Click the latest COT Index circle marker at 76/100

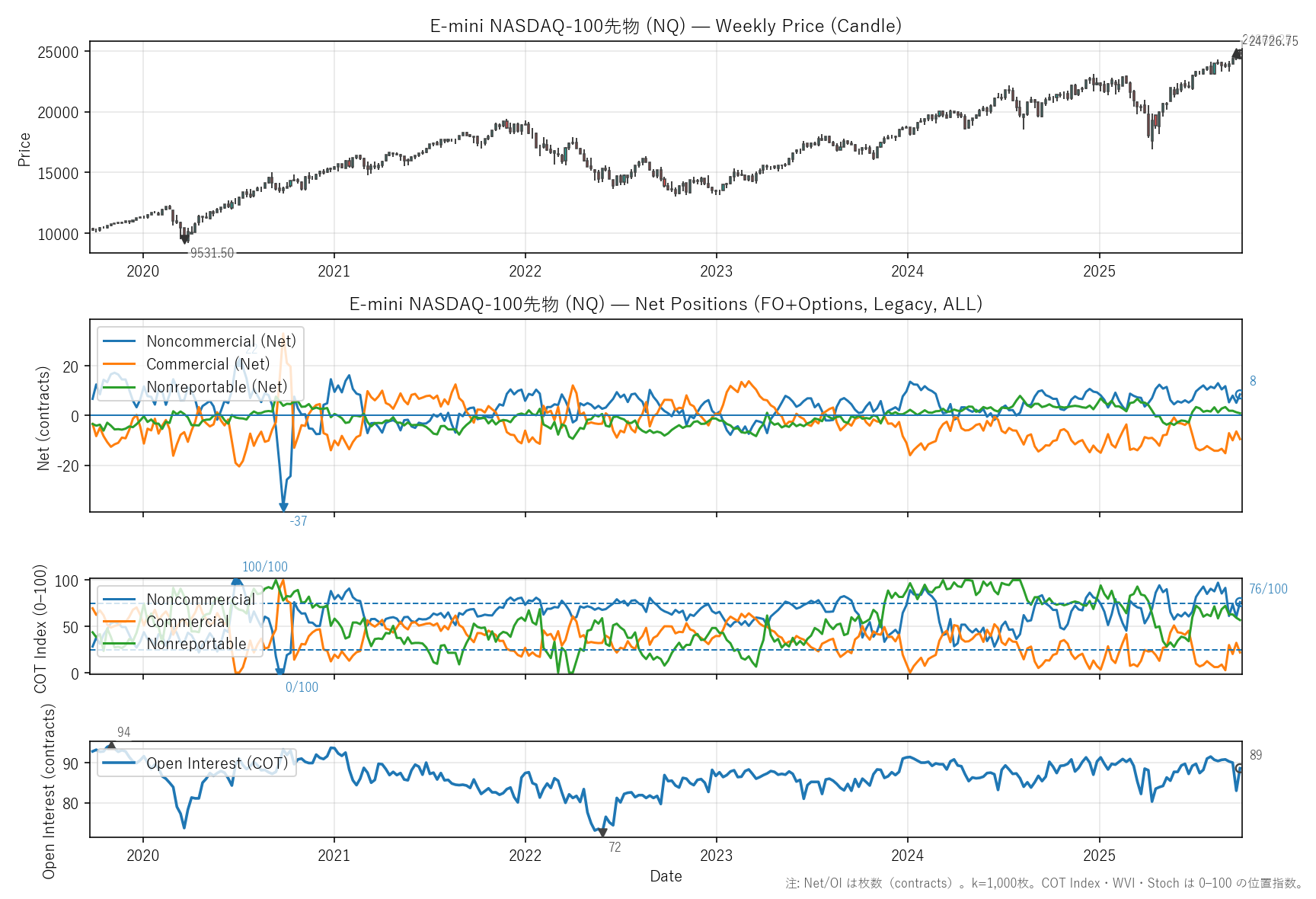(x=1239, y=602)
